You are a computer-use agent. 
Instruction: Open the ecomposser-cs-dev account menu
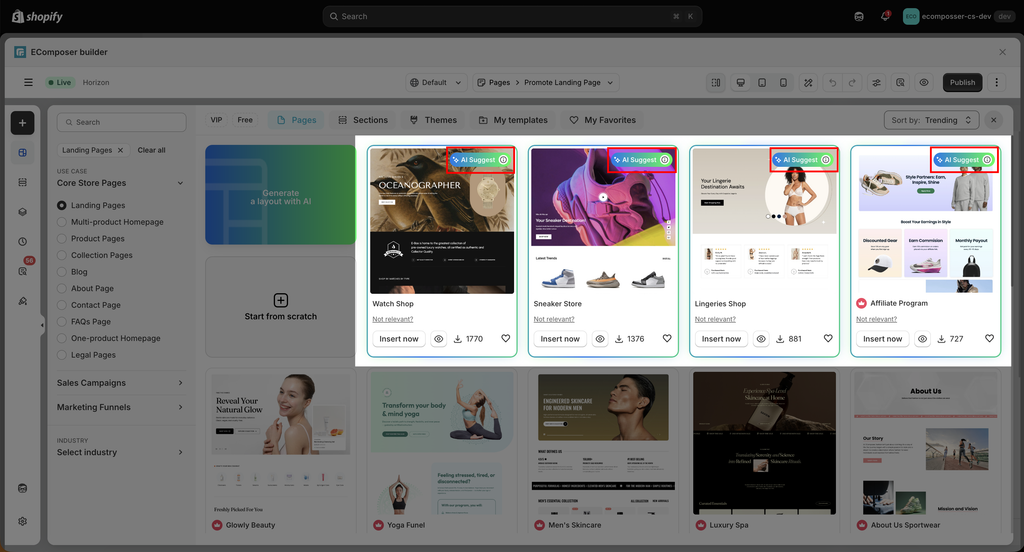point(958,16)
